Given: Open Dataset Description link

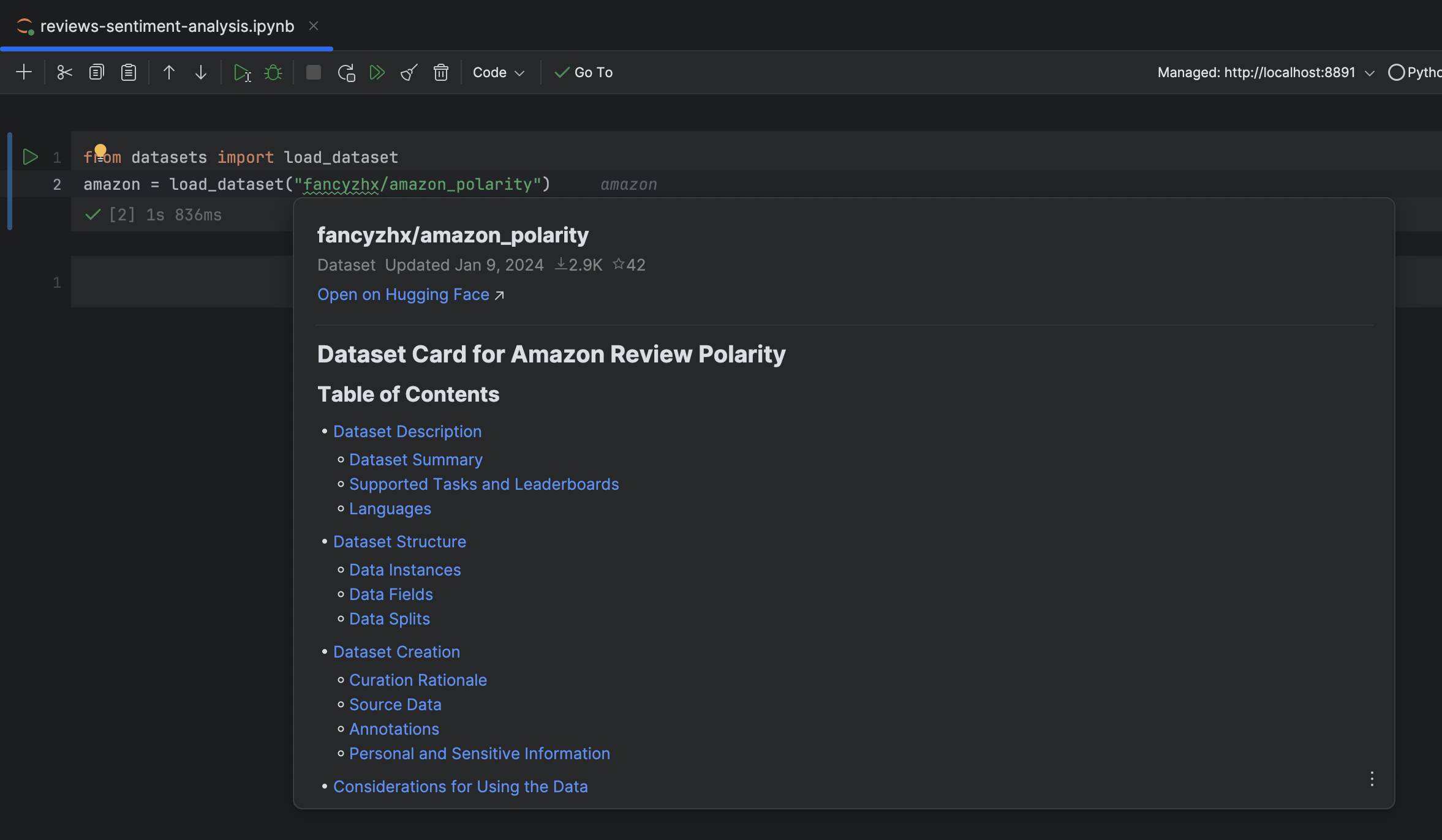Looking at the screenshot, I should 407,432.
